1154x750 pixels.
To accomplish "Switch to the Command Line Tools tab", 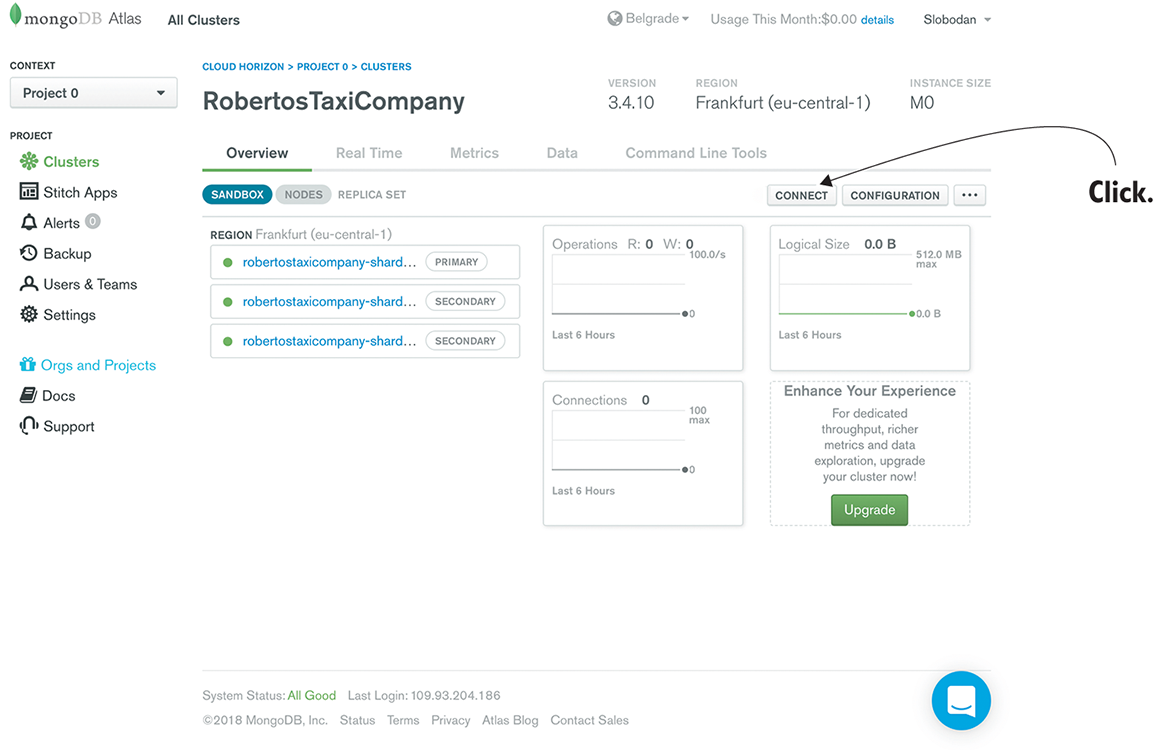I will click(x=696, y=153).
